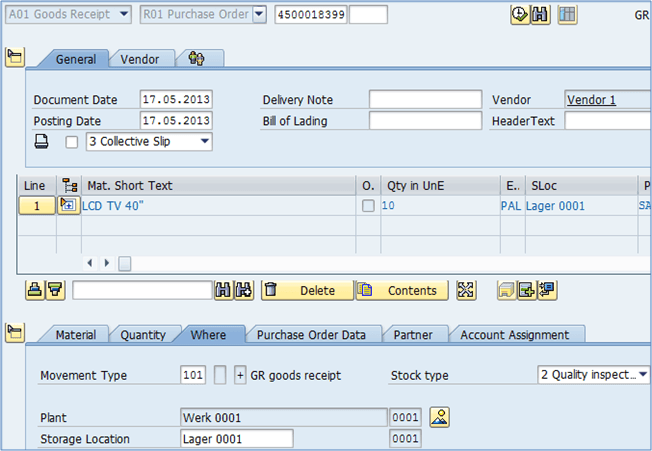Viewport: 652px width, 451px height.
Task: Switch to the Vendor header tab
Action: click(139, 59)
